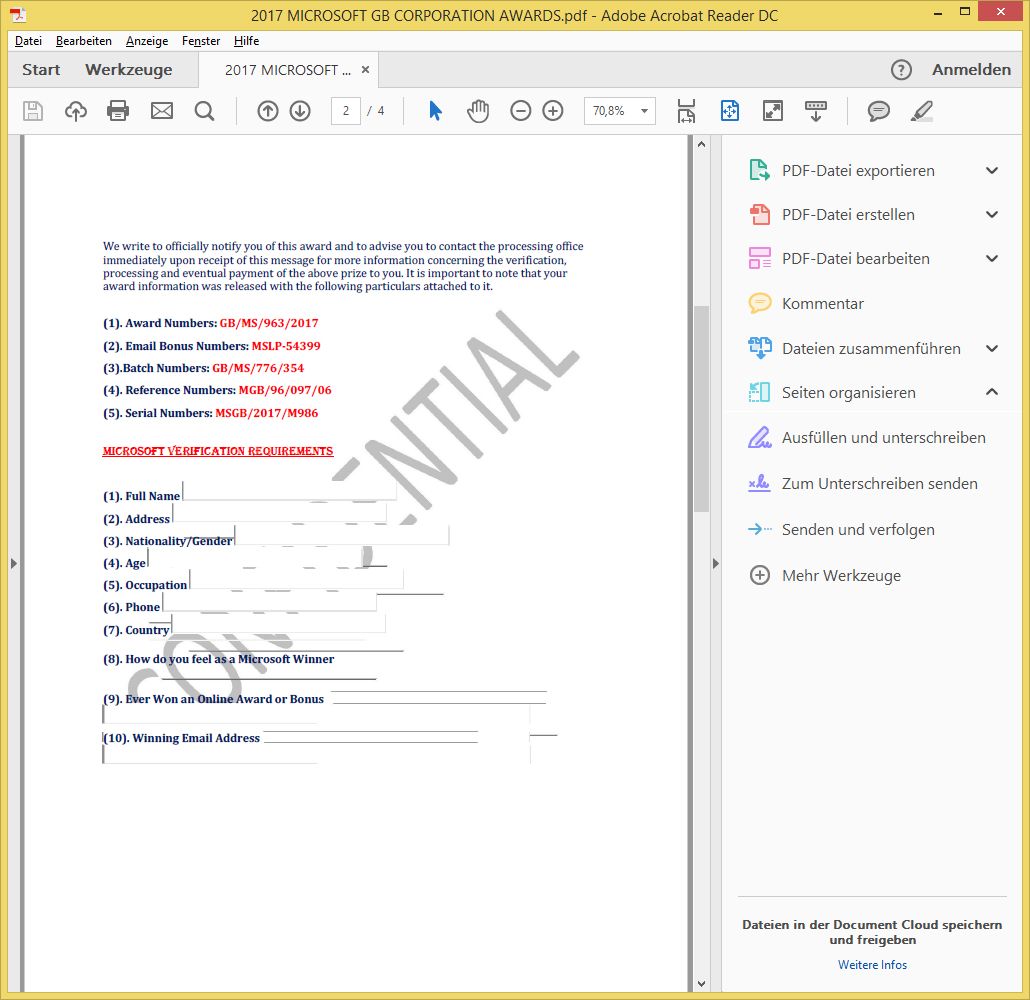Click Mehr Werkzeuge plus icon
This screenshot has width=1030, height=1000.
(x=759, y=576)
